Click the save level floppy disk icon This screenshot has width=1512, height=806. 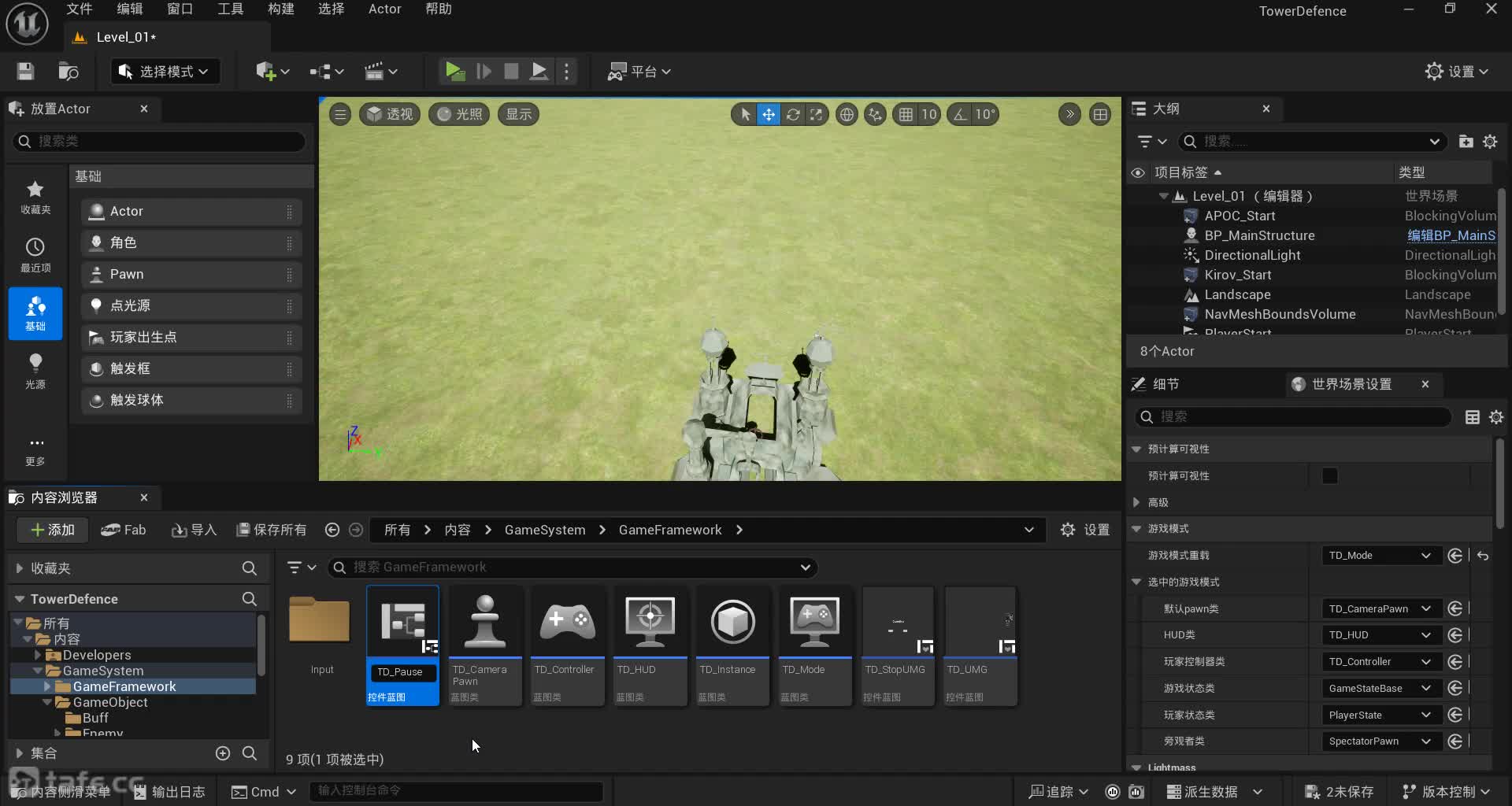tap(25, 72)
